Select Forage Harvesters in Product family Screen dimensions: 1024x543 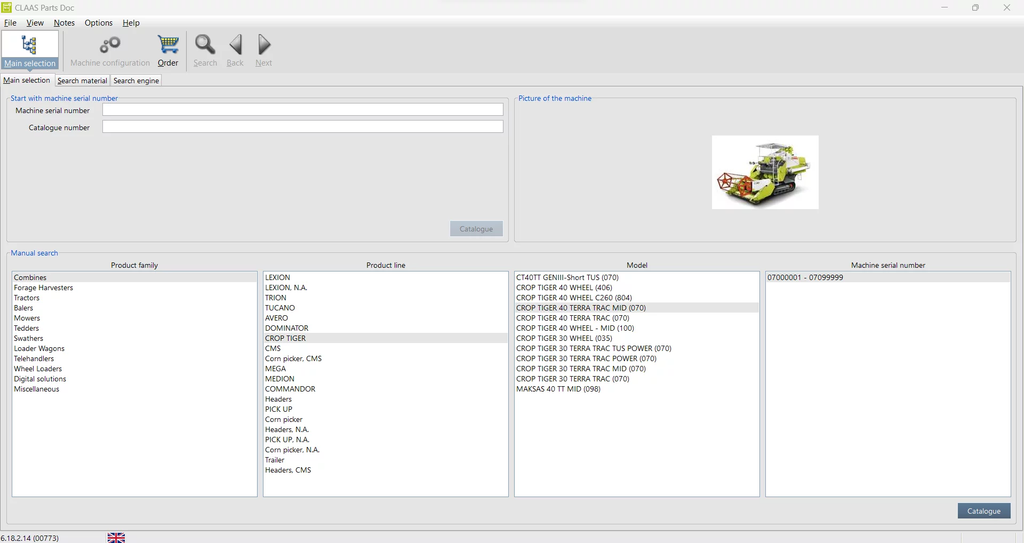[43, 288]
